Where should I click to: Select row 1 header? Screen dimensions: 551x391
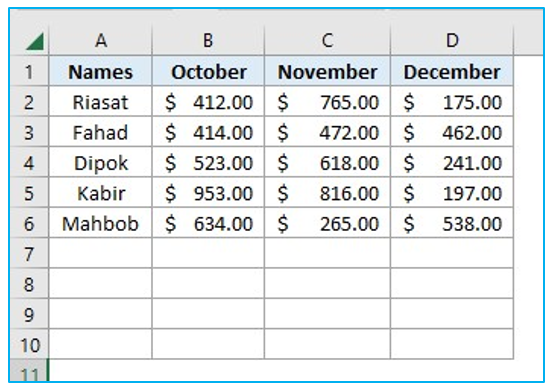tap(29, 72)
